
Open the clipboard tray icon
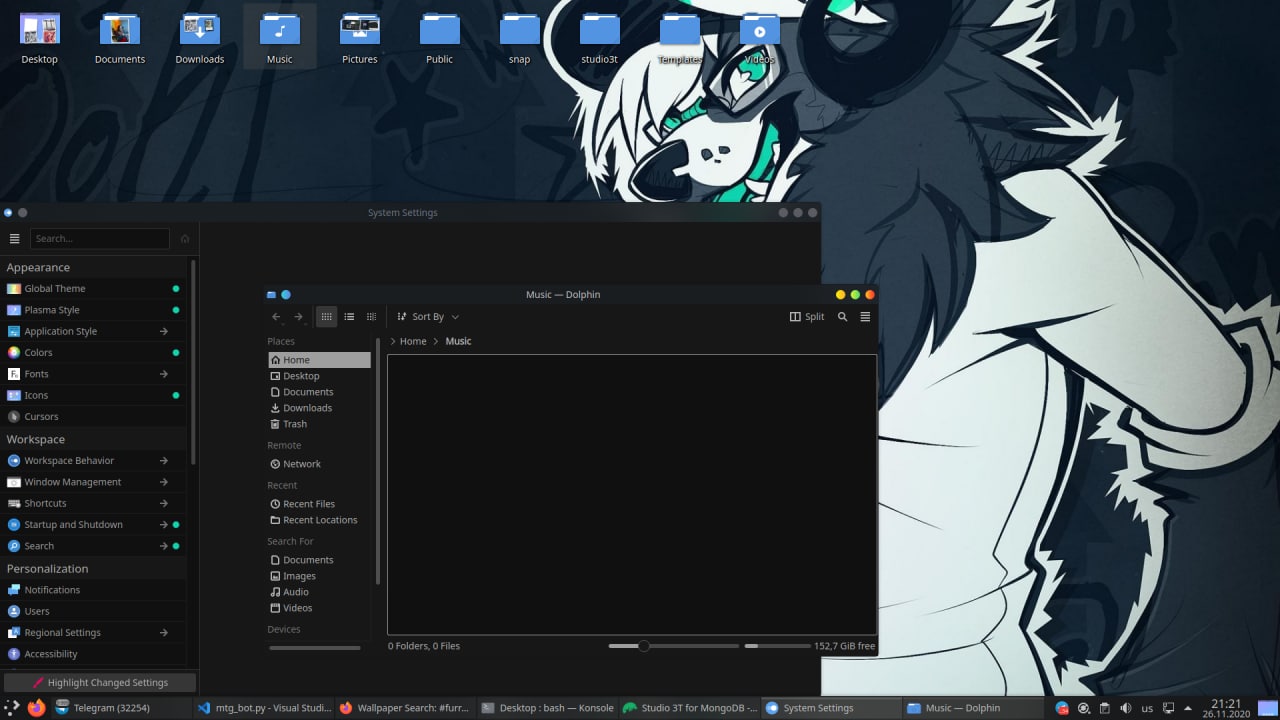click(1105, 708)
